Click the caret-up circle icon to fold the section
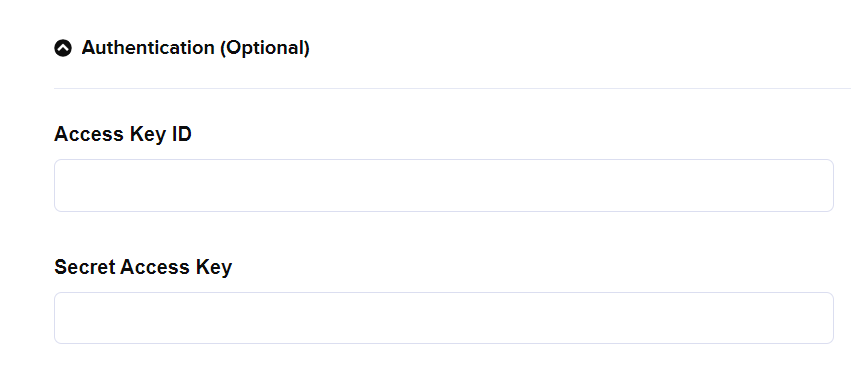The height and width of the screenshot is (372, 851). coord(63,48)
